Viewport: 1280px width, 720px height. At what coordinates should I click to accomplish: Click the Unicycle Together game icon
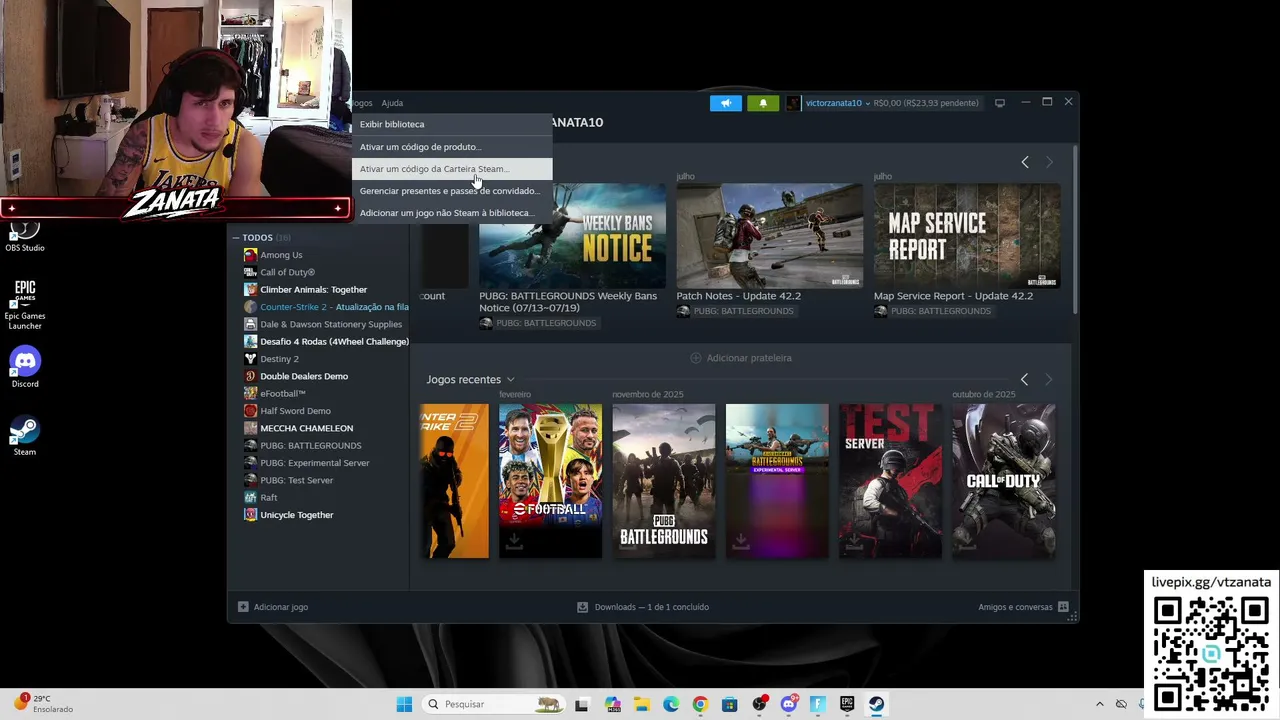[250, 515]
